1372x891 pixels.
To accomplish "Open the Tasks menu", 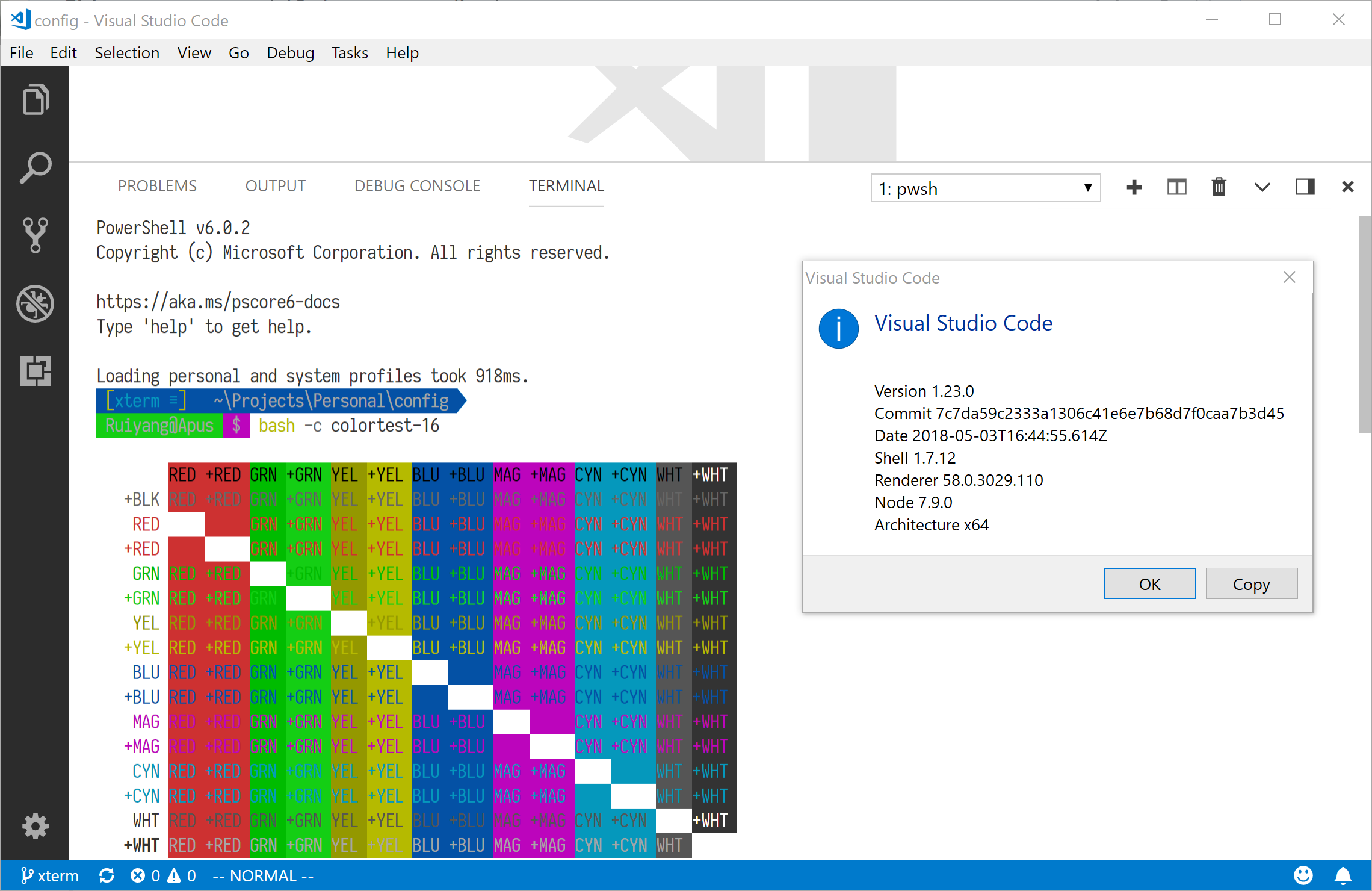I will point(349,53).
